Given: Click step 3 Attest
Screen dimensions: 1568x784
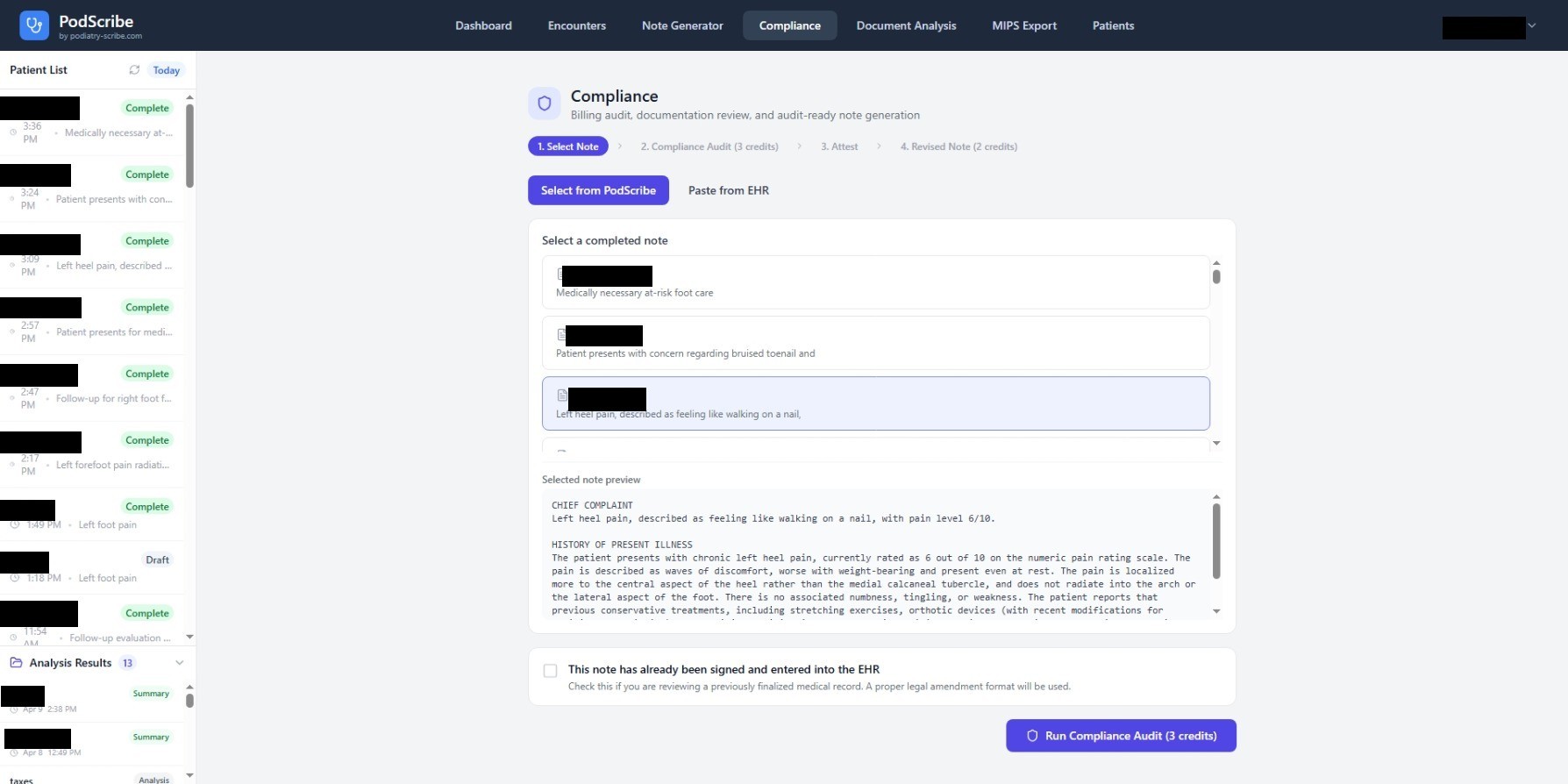Looking at the screenshot, I should point(839,146).
